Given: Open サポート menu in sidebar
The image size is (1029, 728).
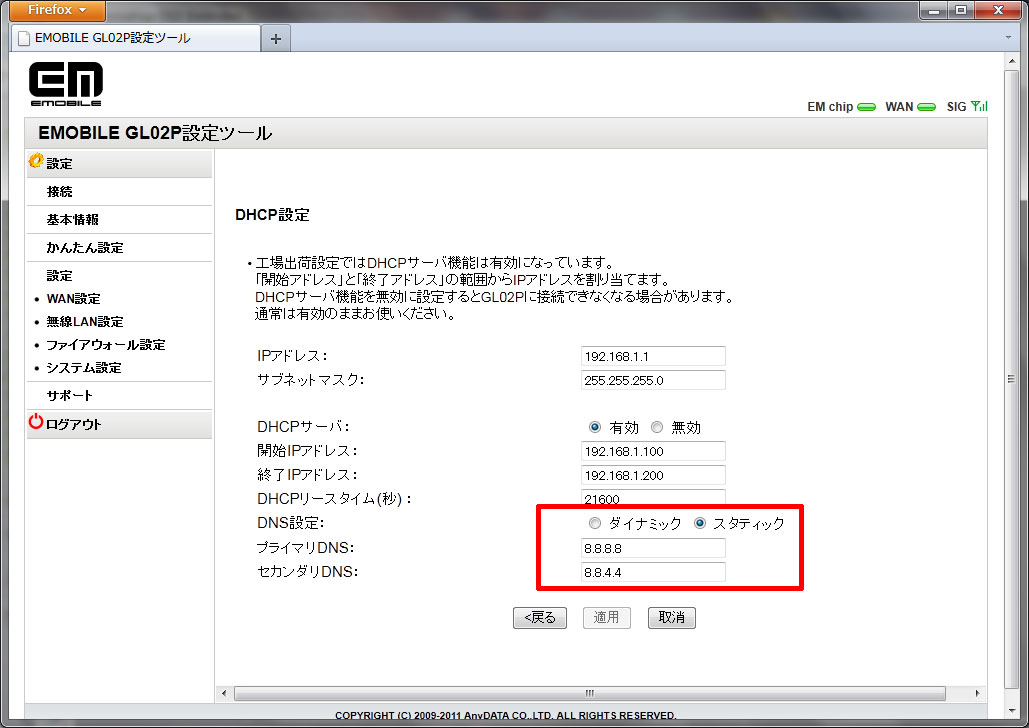Looking at the screenshot, I should [119, 396].
